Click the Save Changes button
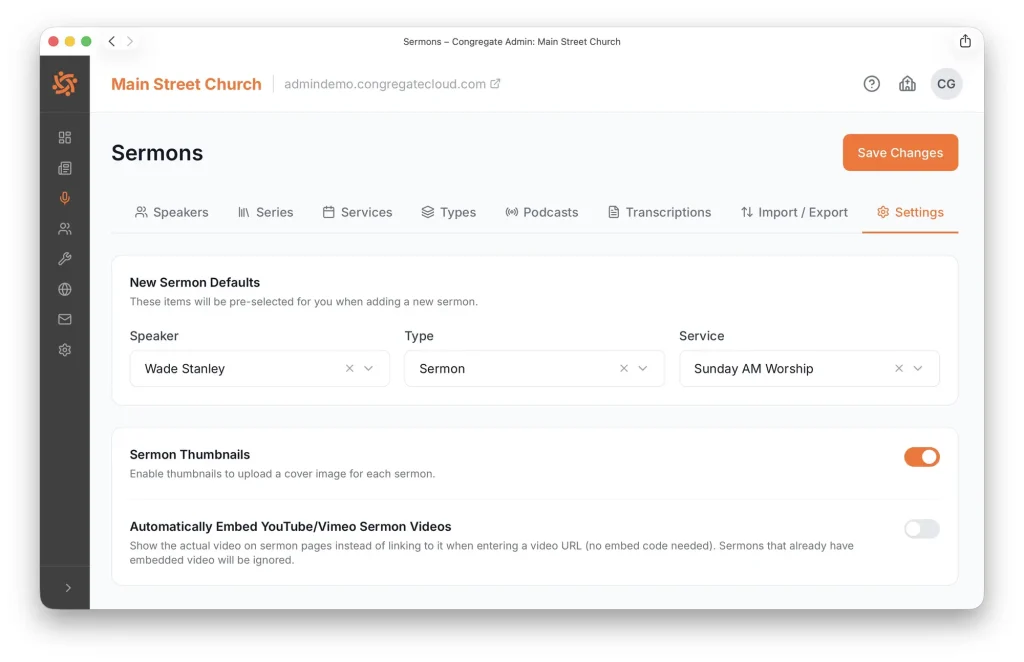Screen dimensions: 1024x662 click(900, 153)
